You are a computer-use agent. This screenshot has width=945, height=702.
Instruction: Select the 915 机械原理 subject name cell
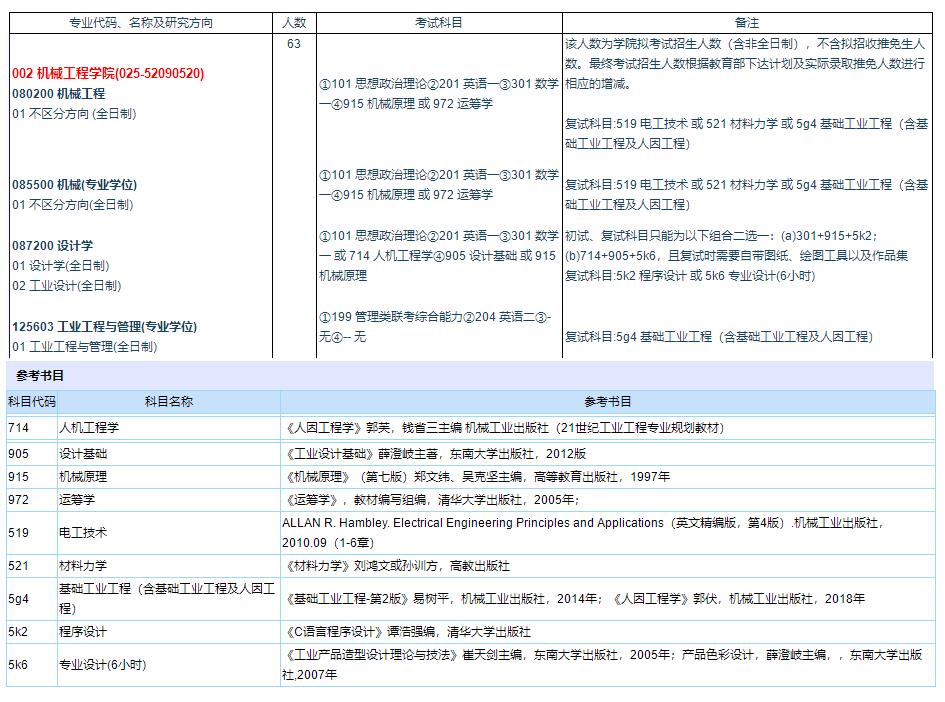pos(83,477)
